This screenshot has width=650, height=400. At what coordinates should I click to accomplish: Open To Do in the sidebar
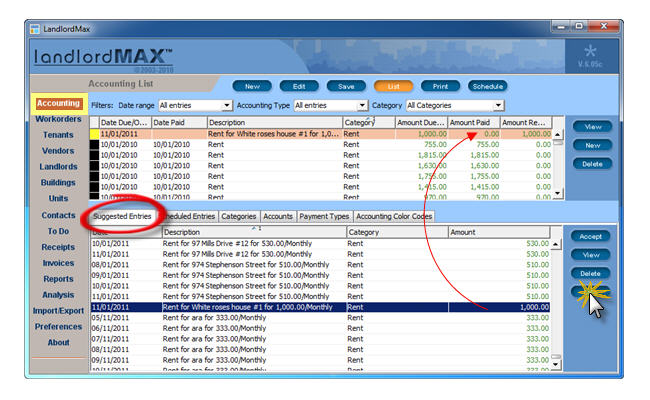[58, 231]
